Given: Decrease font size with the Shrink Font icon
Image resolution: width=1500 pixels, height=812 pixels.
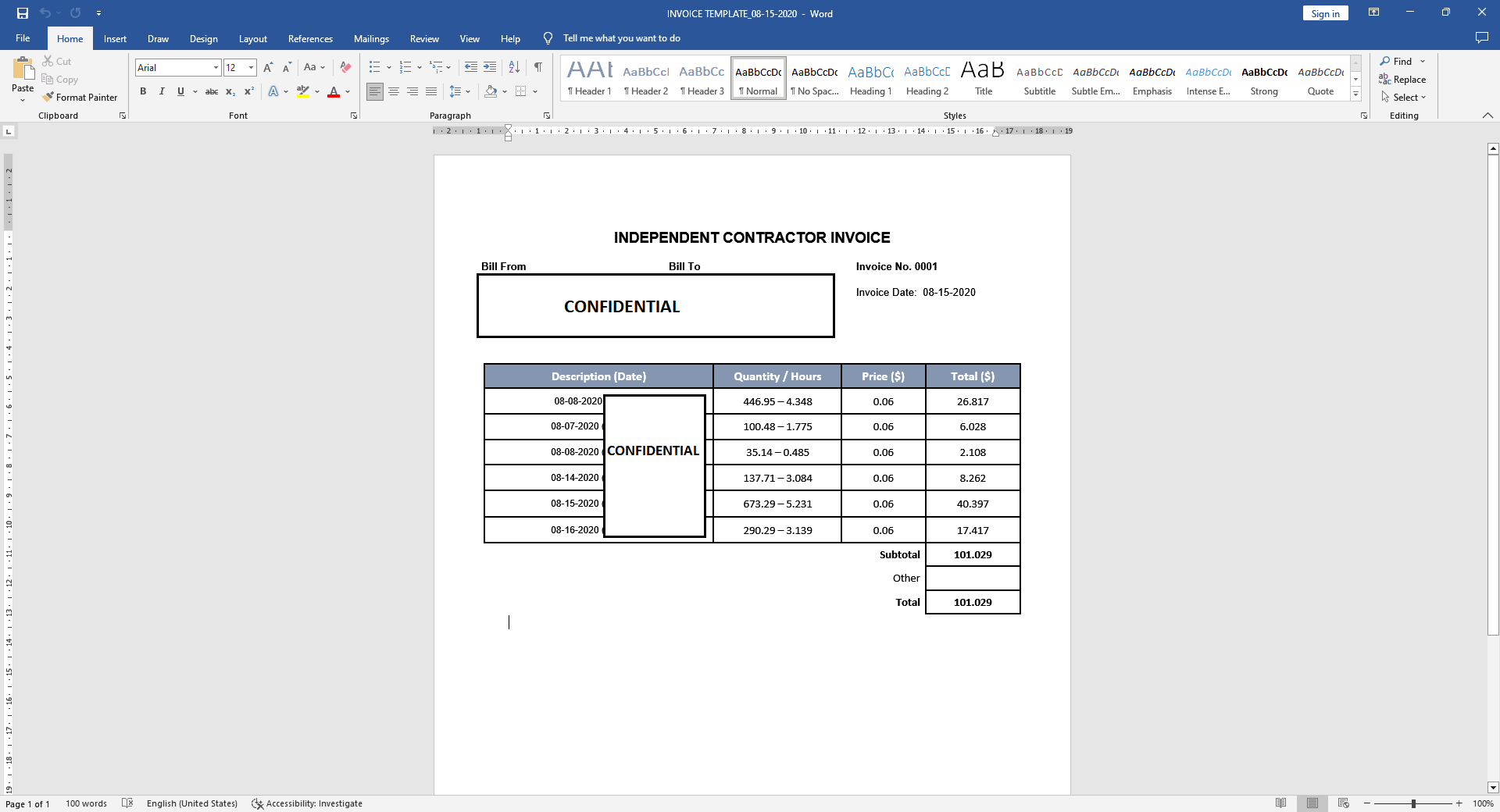Looking at the screenshot, I should [x=287, y=68].
